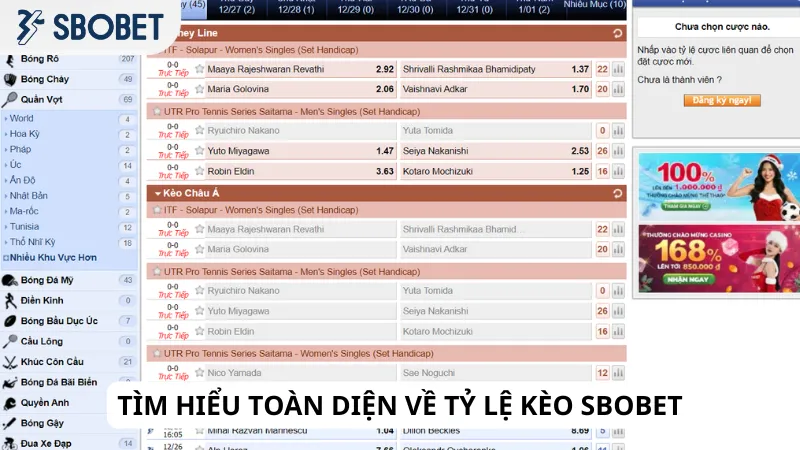
Task: Select the Thổ Nhĩ Kỳ tennis region
Action: [x=32, y=242]
